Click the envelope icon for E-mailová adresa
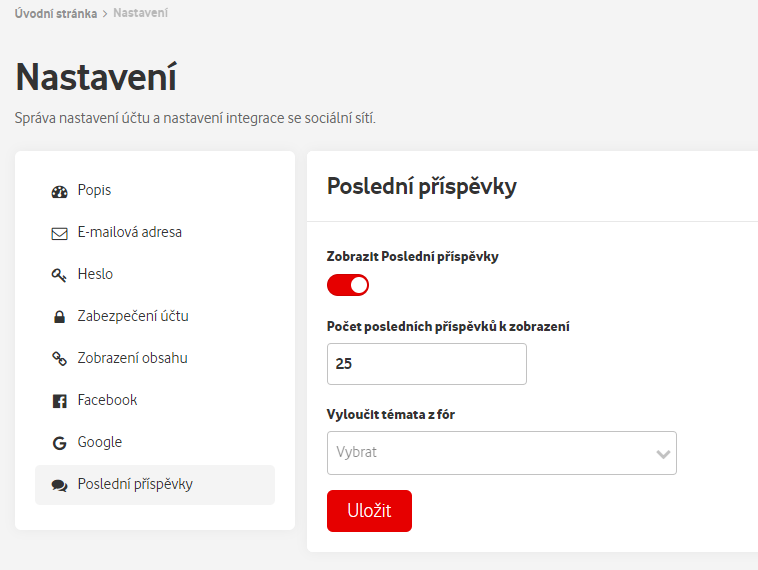The height and width of the screenshot is (570, 758). tap(59, 234)
